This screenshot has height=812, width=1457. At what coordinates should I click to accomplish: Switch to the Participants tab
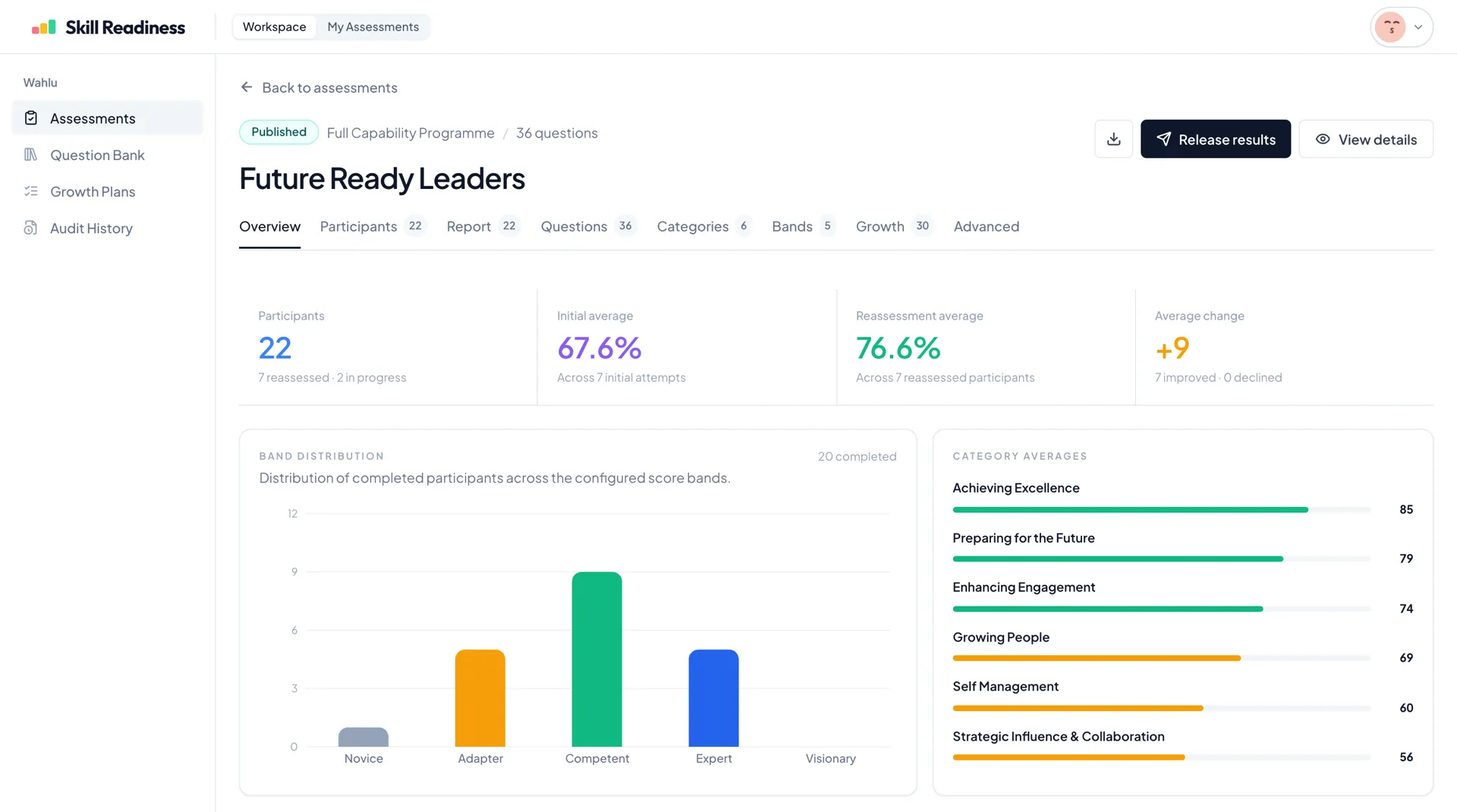(358, 226)
